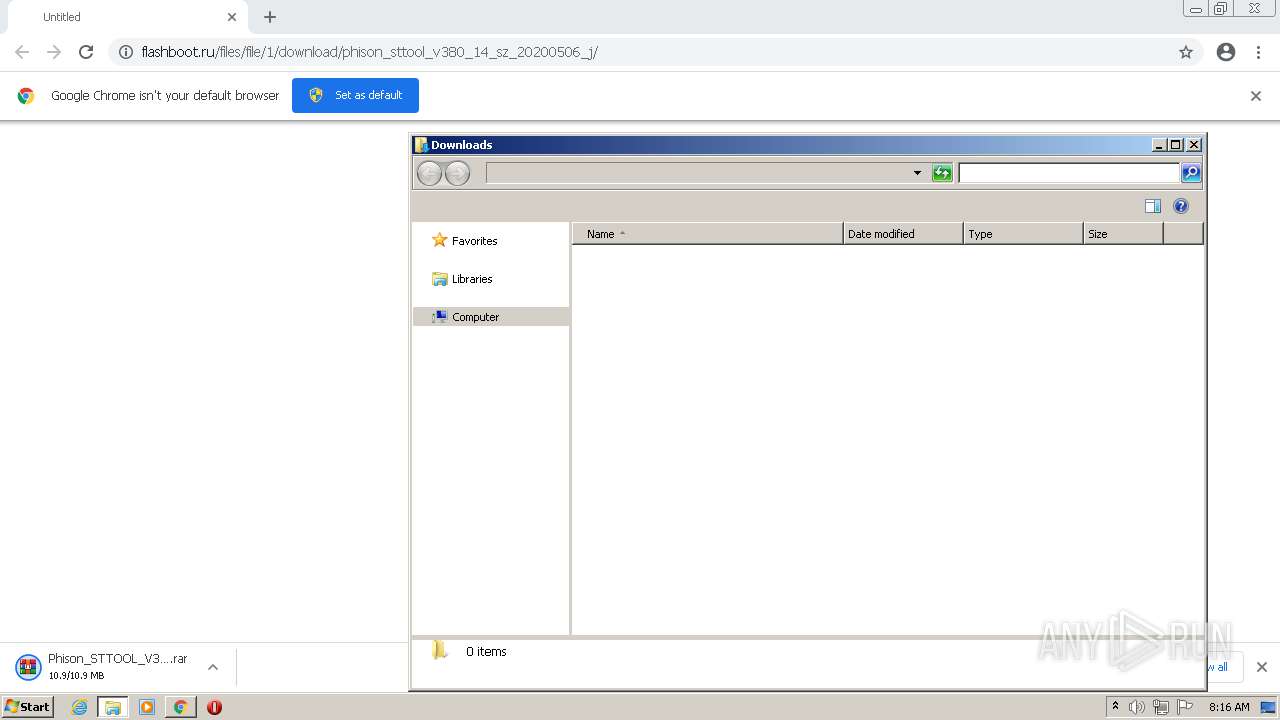Open the Chrome three-dot menu
The height and width of the screenshot is (720, 1280).
(1258, 52)
